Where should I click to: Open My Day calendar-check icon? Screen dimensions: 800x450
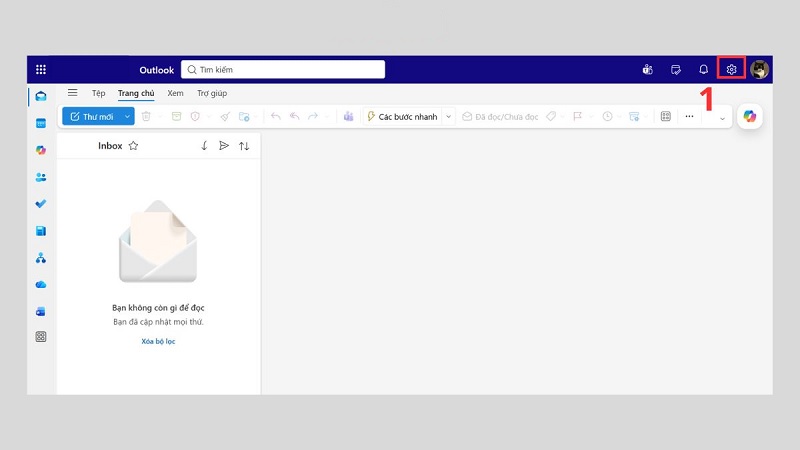pyautogui.click(x=676, y=69)
